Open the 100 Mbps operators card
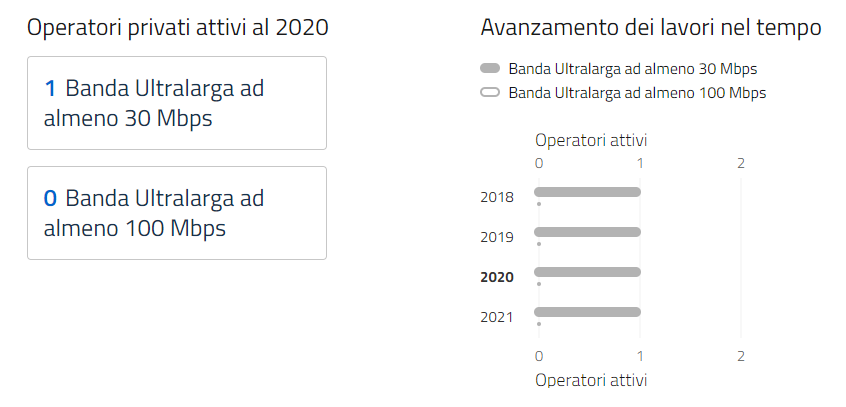Viewport: 846px width, 407px height. tap(177, 213)
